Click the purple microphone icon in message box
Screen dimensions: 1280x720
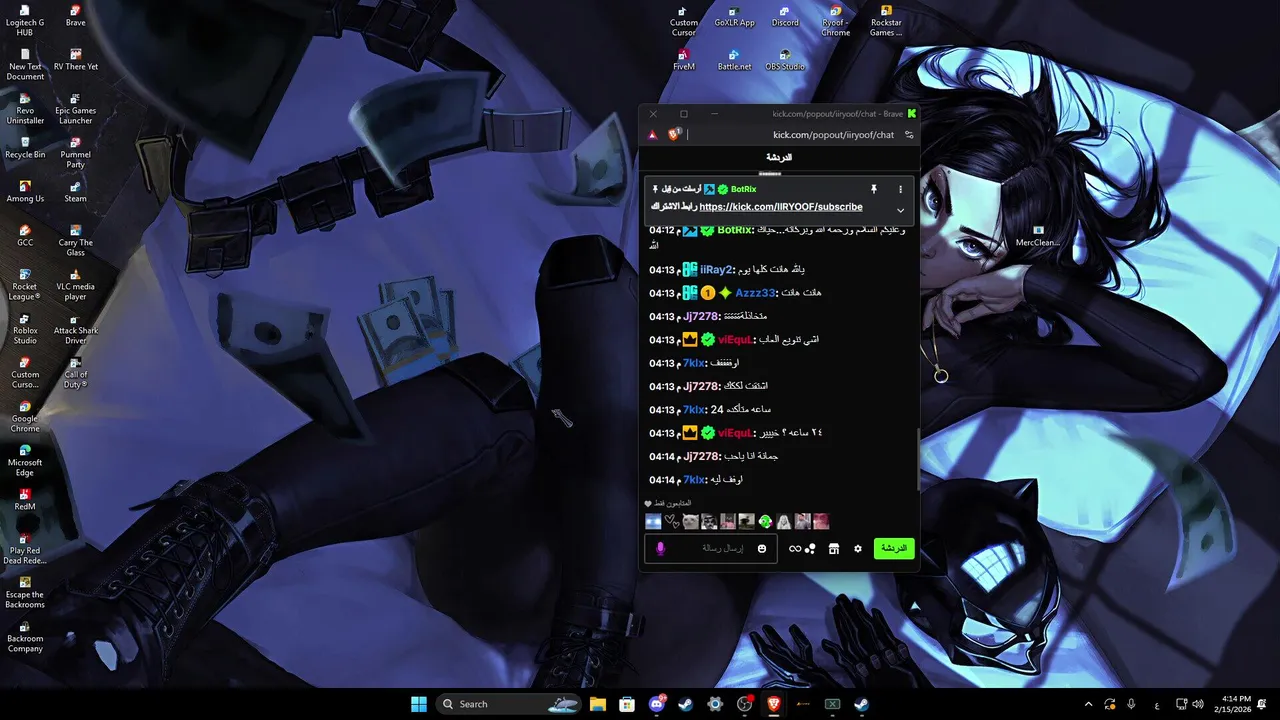pyautogui.click(x=660, y=548)
